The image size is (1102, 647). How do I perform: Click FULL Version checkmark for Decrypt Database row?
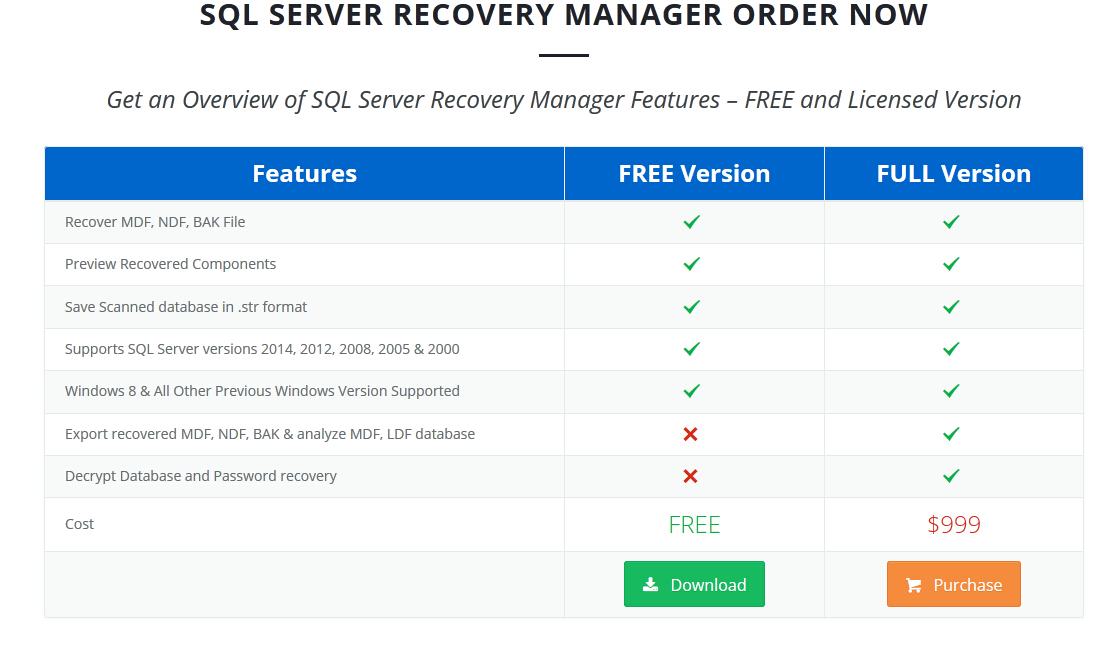(x=951, y=476)
